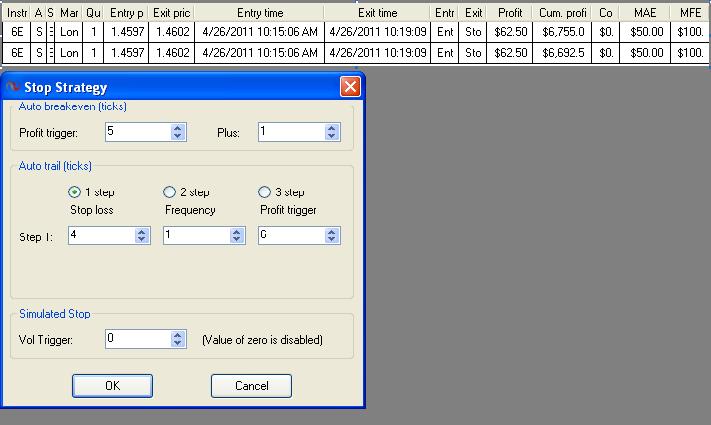This screenshot has height=425, width=711.
Task: Select the 3 step radio button
Action: click(x=264, y=192)
